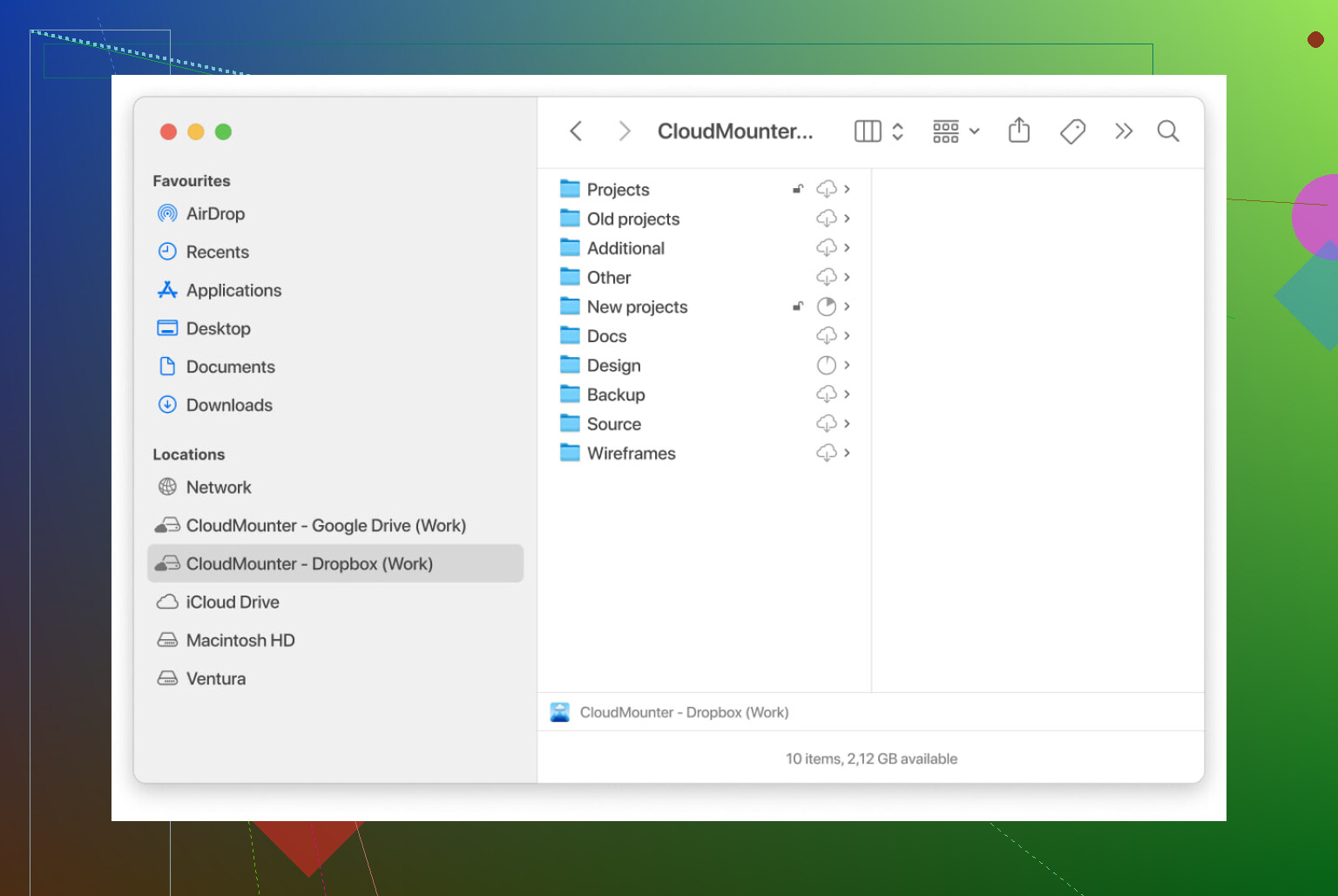This screenshot has width=1338, height=896.
Task: Go back with the left chevron
Action: coord(576,131)
